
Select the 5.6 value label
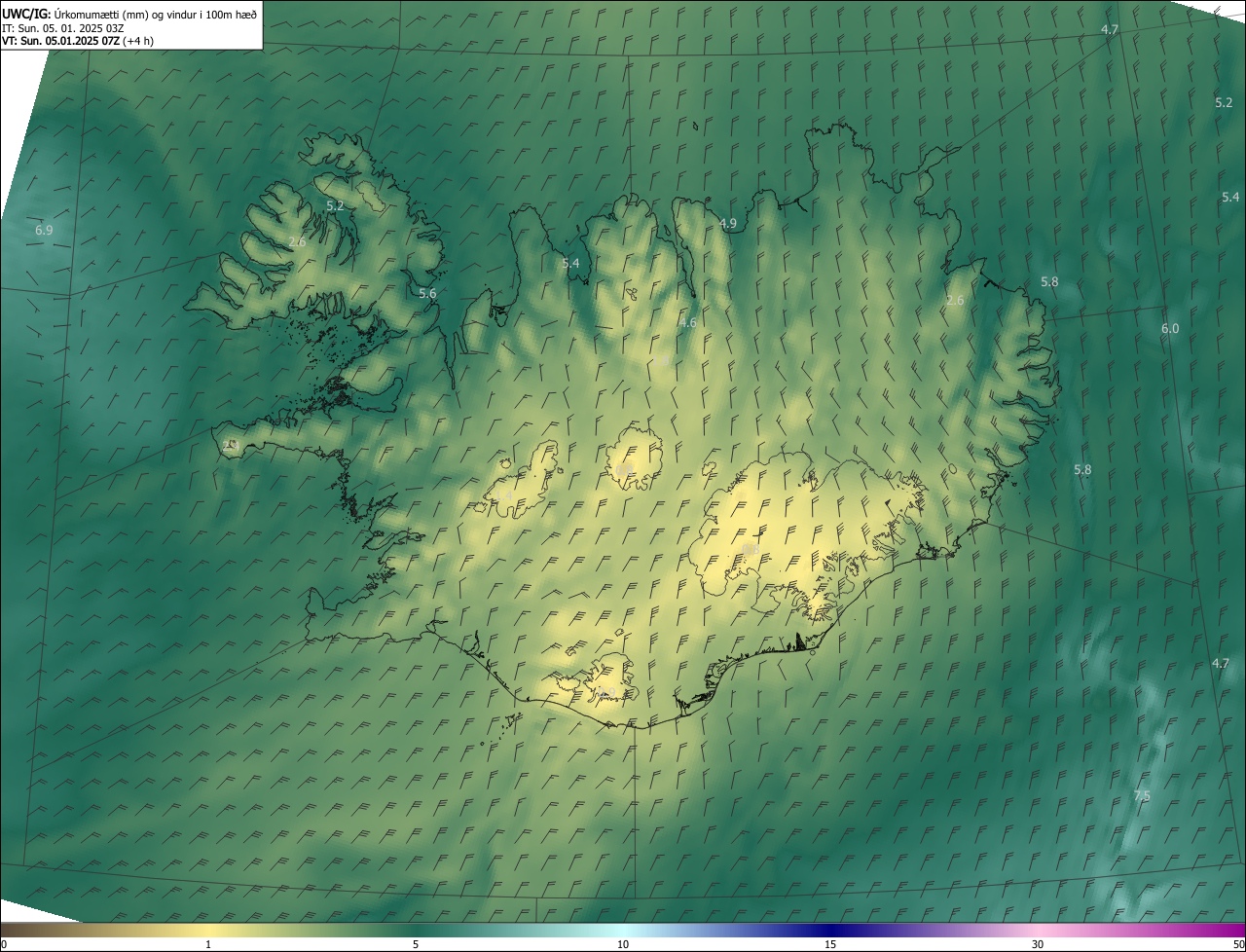pos(427,294)
